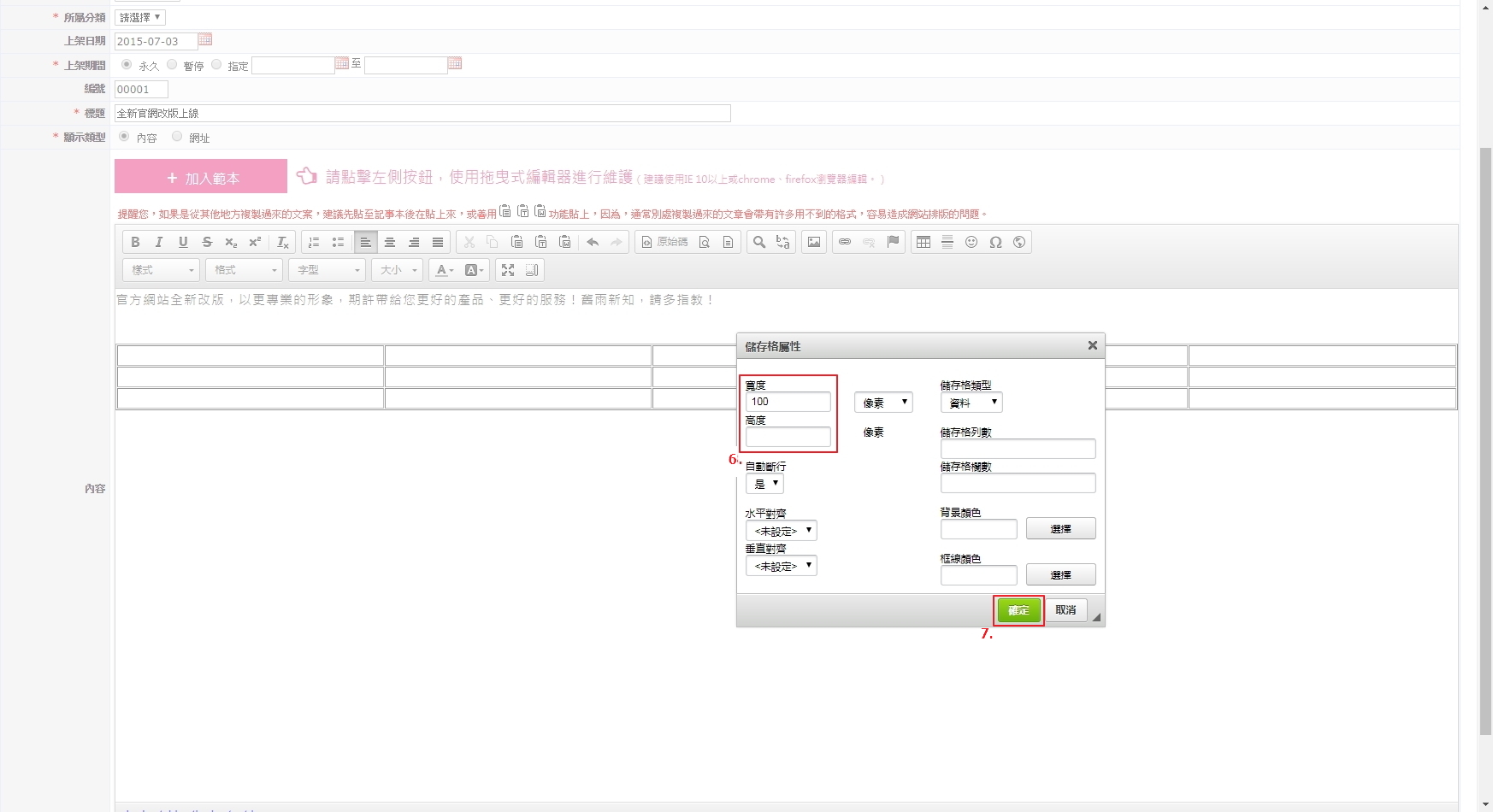The image size is (1493, 812).
Task: Click 選擇 next to 背景顏色
Action: [x=1060, y=529]
